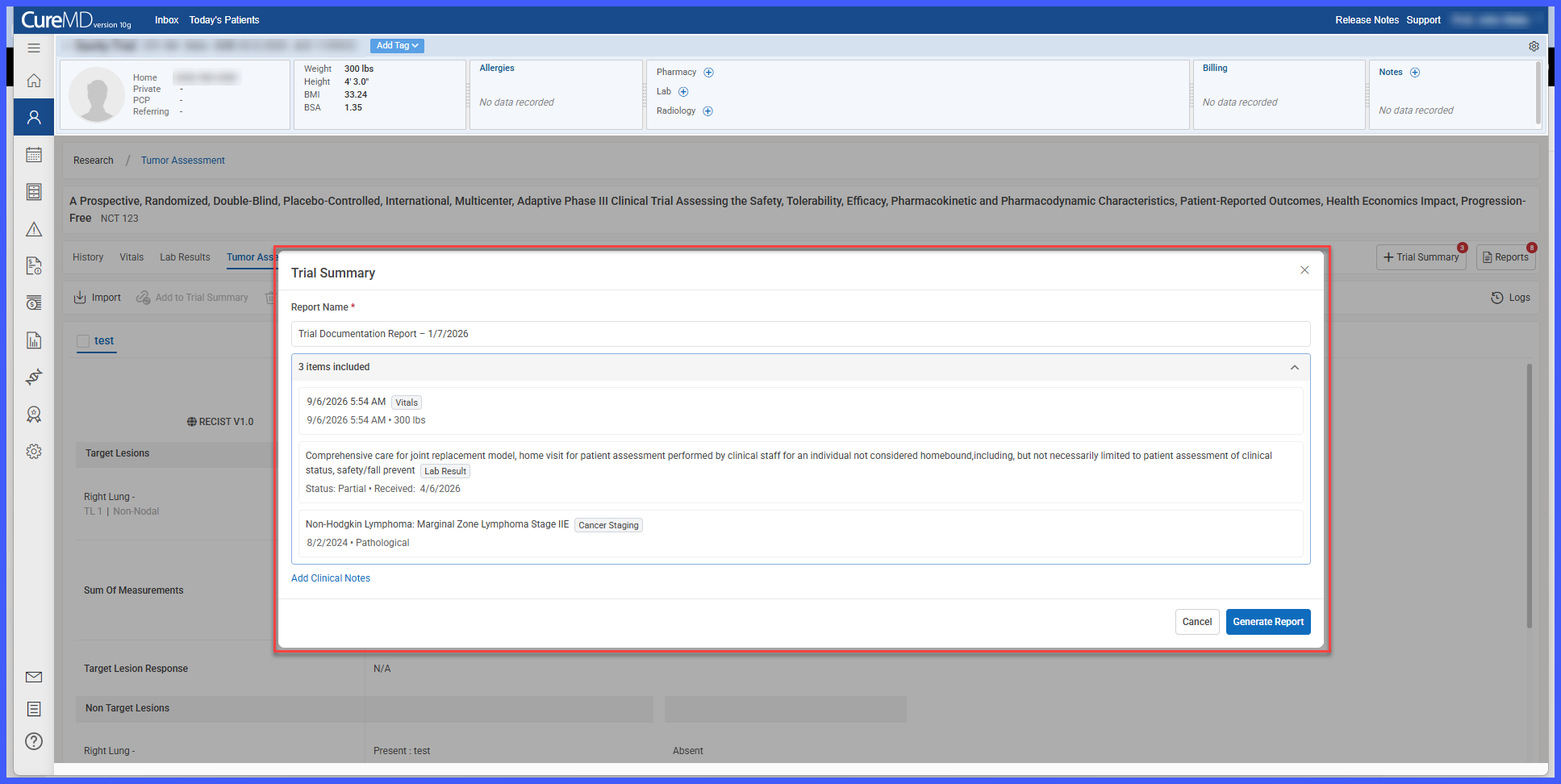Image resolution: width=1561 pixels, height=784 pixels.
Task: Add a pharmacy with the plus icon
Action: pyautogui.click(x=708, y=73)
